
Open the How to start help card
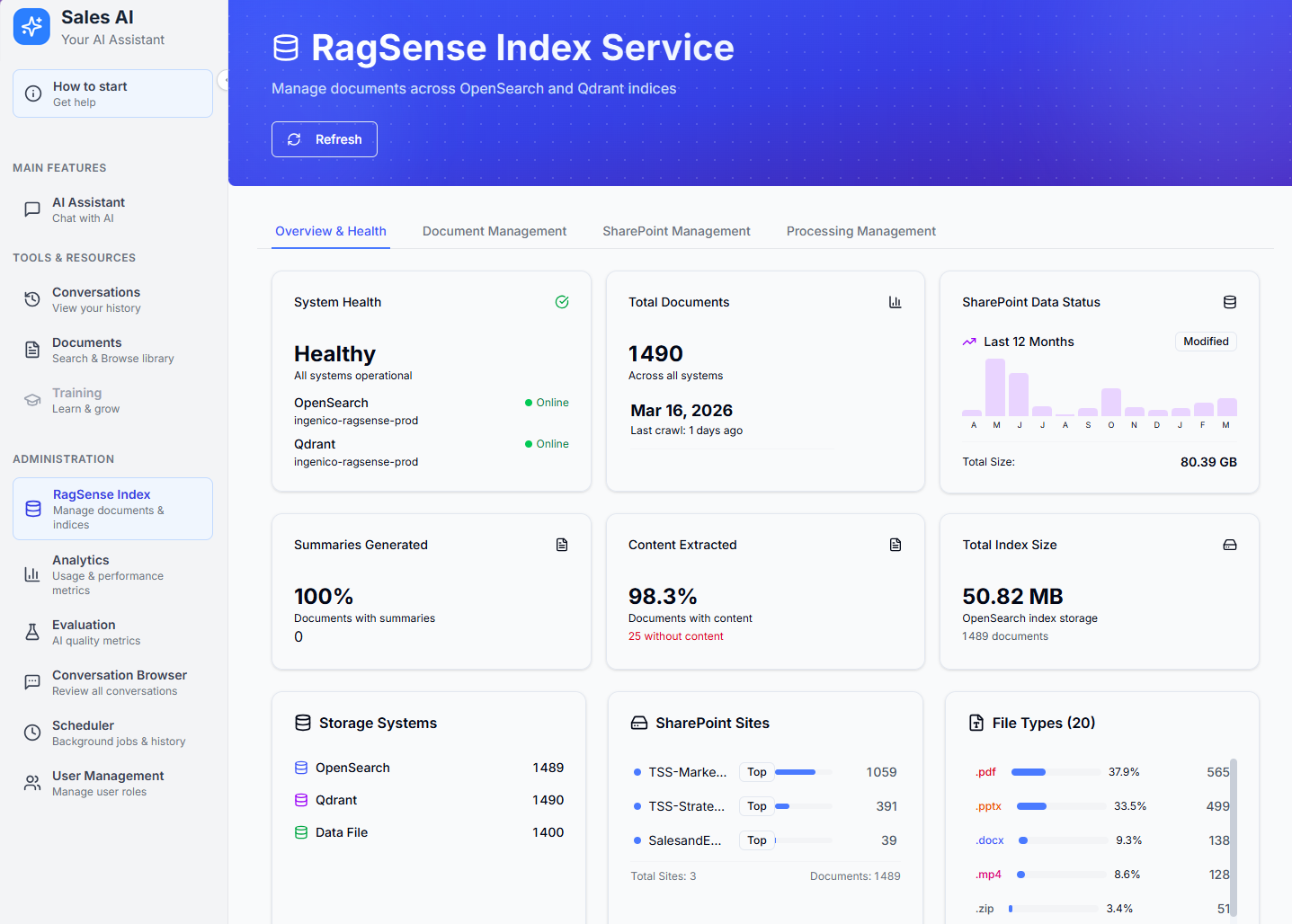(112, 93)
